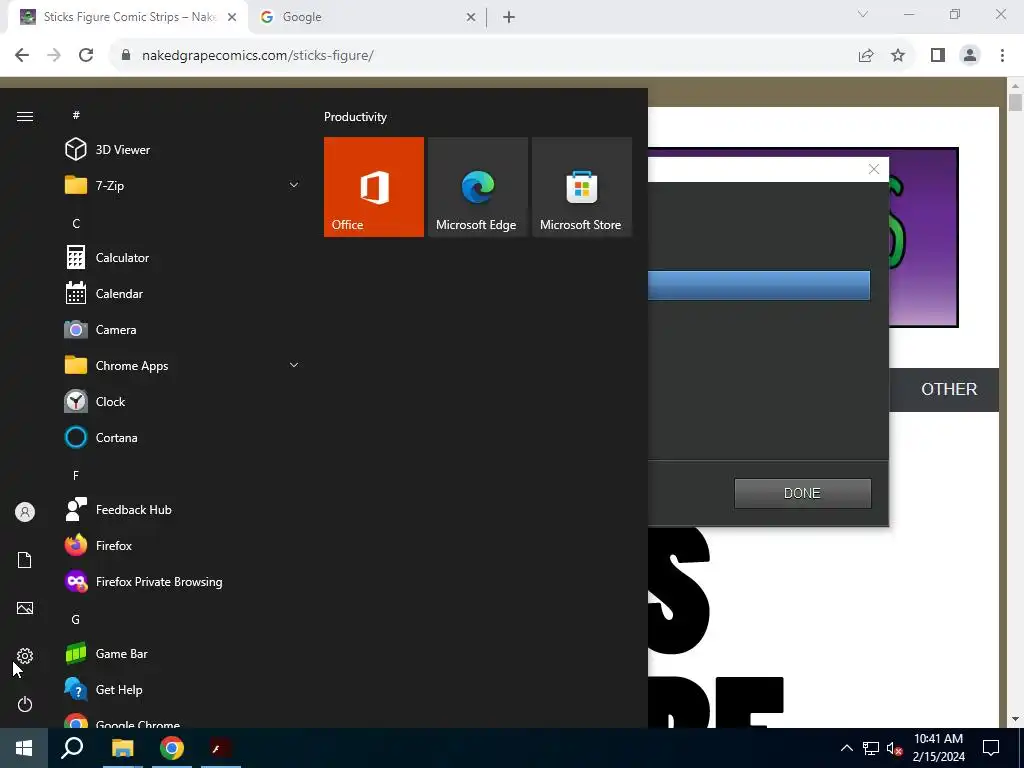Close the Sticks Figure tab
Screen dimensions: 1024x768
(x=232, y=17)
